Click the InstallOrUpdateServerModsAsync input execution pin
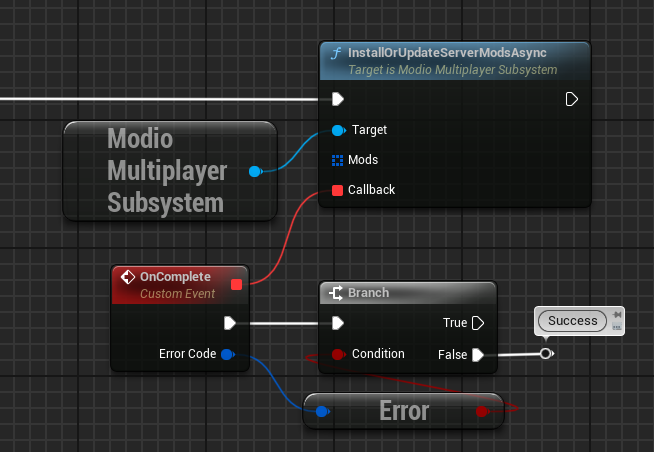The height and width of the screenshot is (452, 654). (337, 99)
